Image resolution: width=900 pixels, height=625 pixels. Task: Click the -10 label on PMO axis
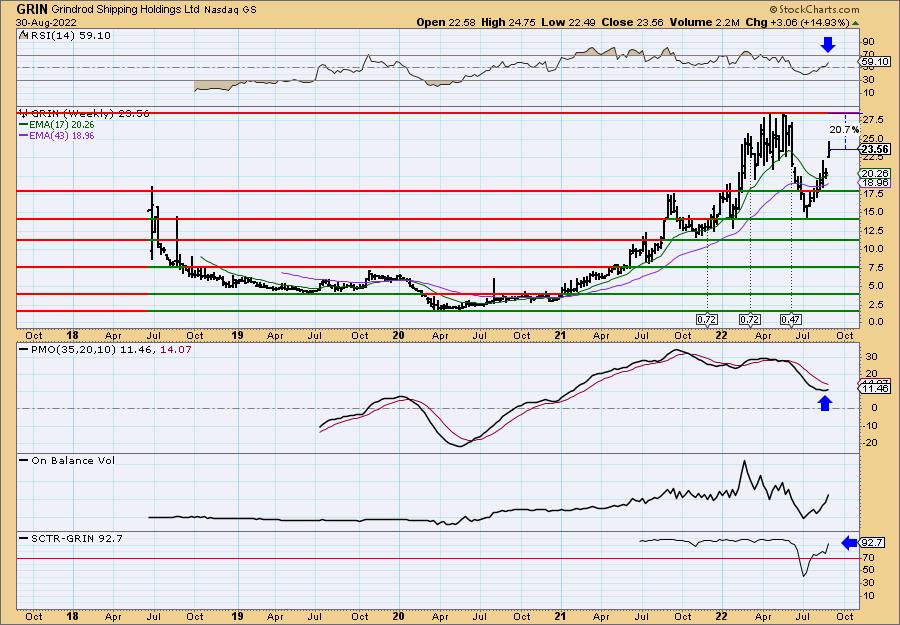(x=870, y=425)
